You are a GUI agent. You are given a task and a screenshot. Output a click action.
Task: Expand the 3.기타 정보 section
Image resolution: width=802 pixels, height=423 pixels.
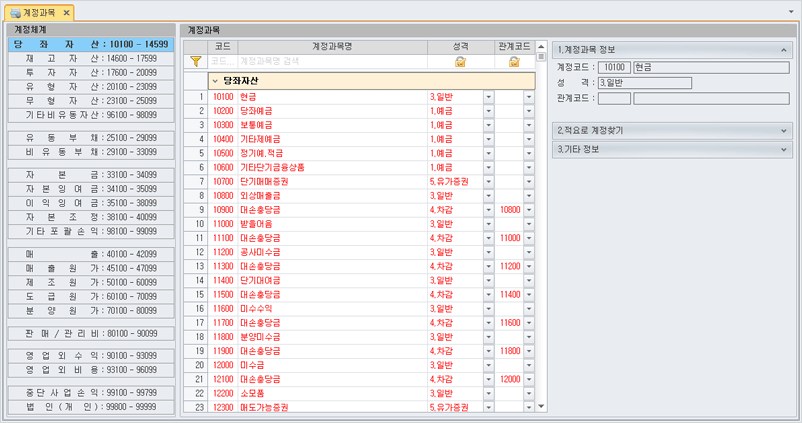pos(784,149)
